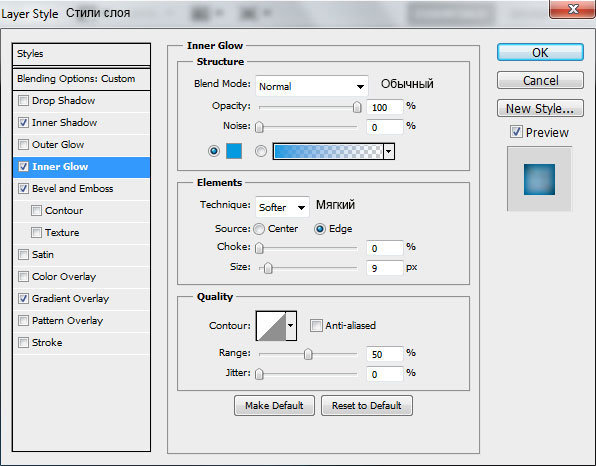Click the New Style... button
This screenshot has height=466, width=596.
pos(540,108)
